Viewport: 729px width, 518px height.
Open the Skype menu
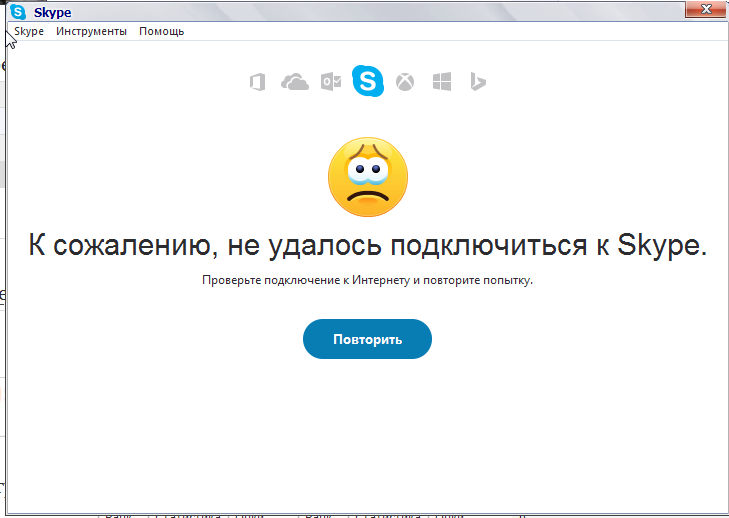29,31
